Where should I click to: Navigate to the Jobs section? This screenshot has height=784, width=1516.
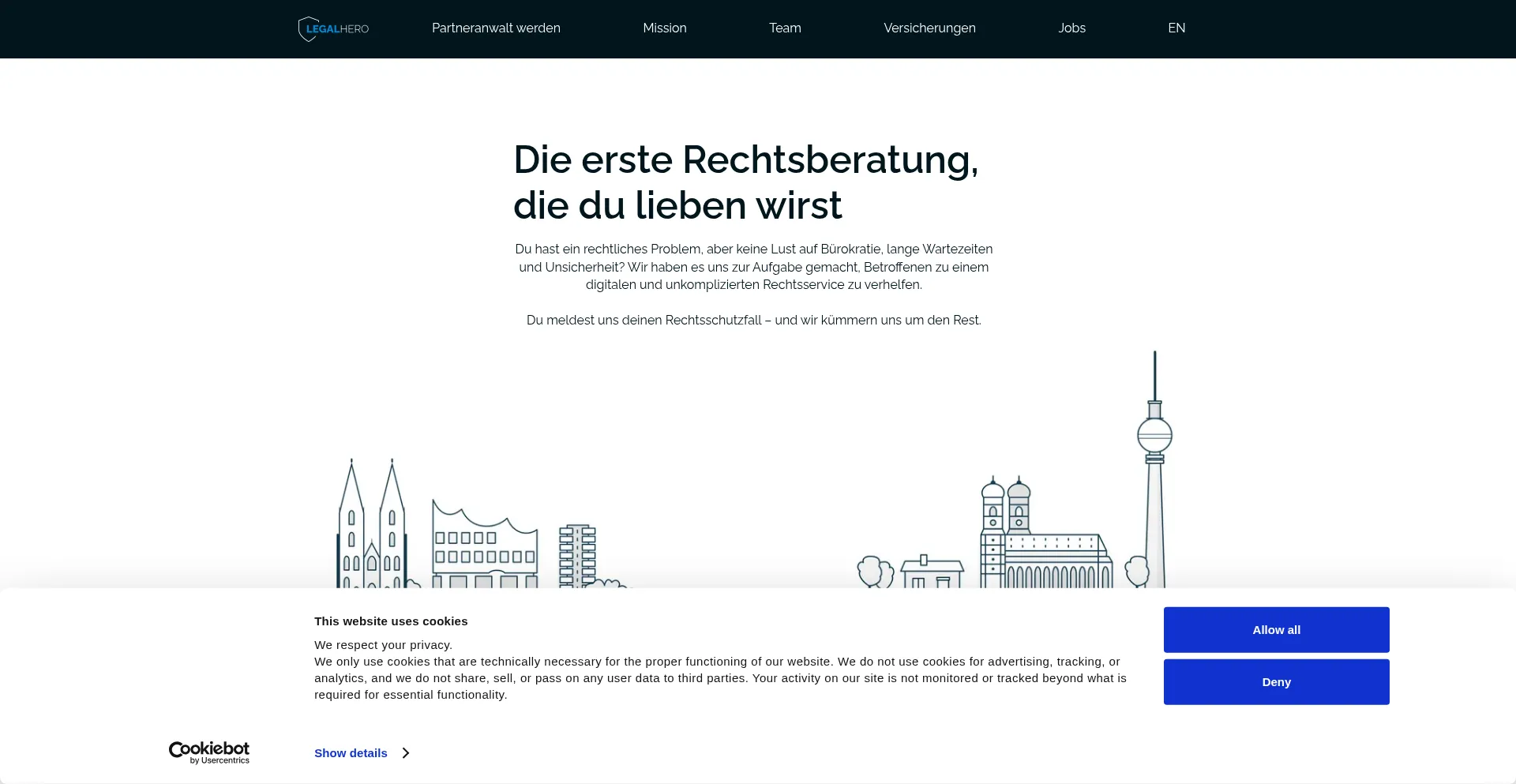tap(1071, 28)
